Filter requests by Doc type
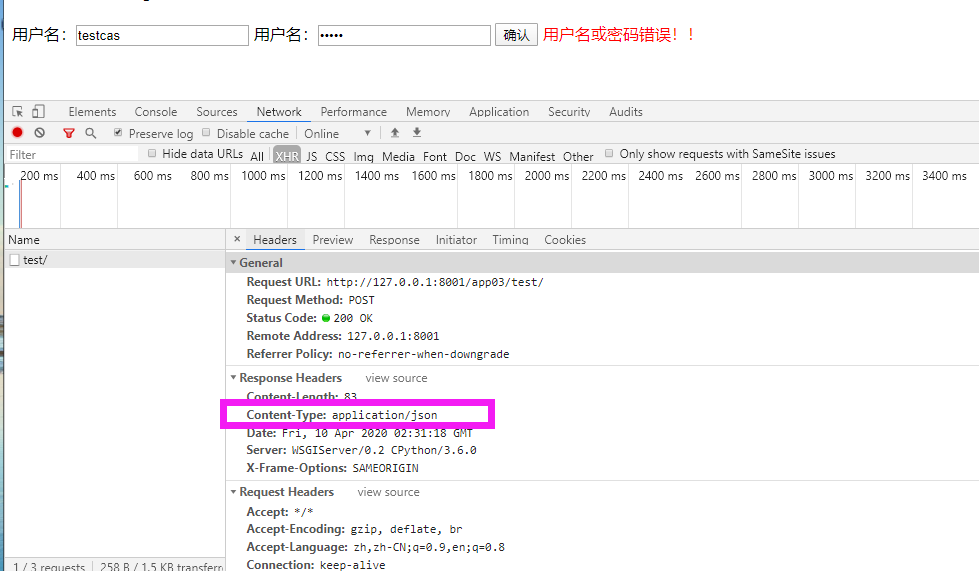This screenshot has height=571, width=979. pyautogui.click(x=465, y=156)
